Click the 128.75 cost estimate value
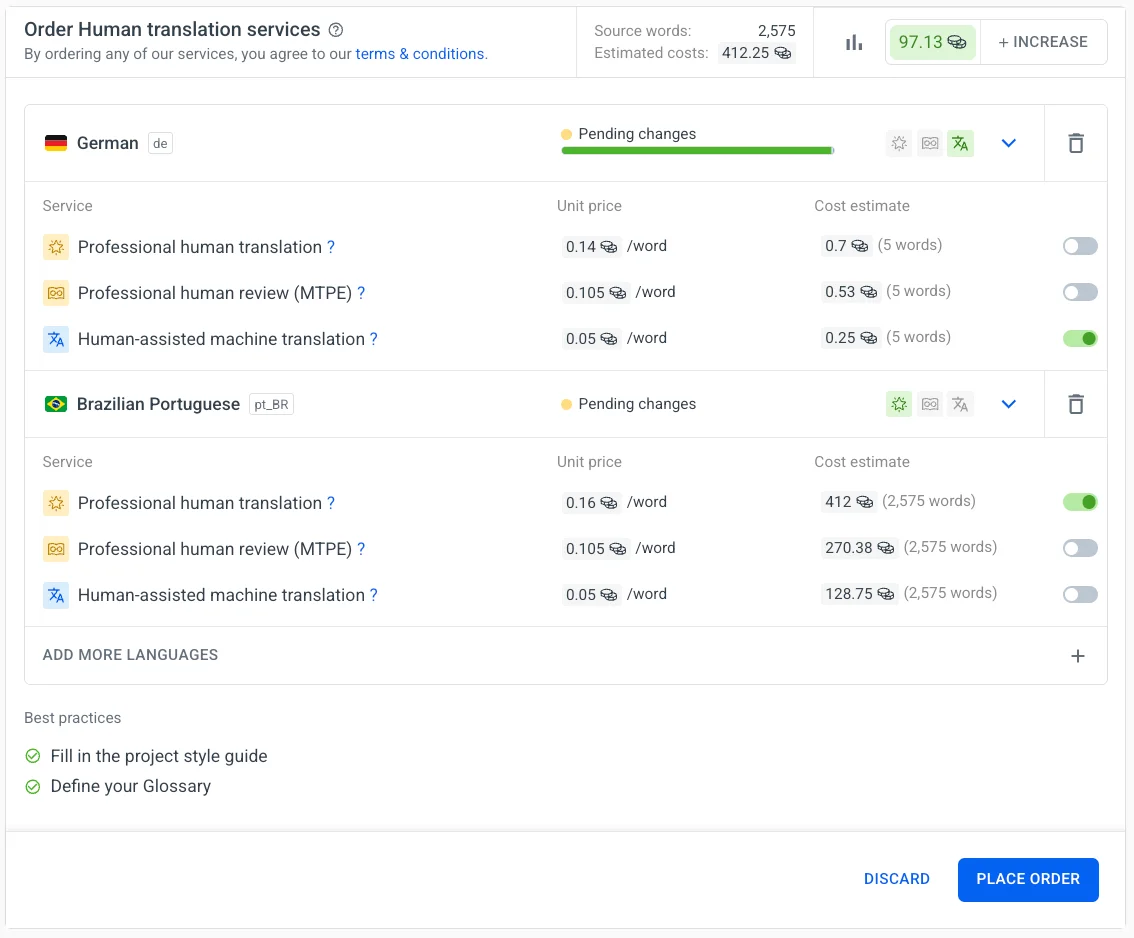 (x=858, y=594)
